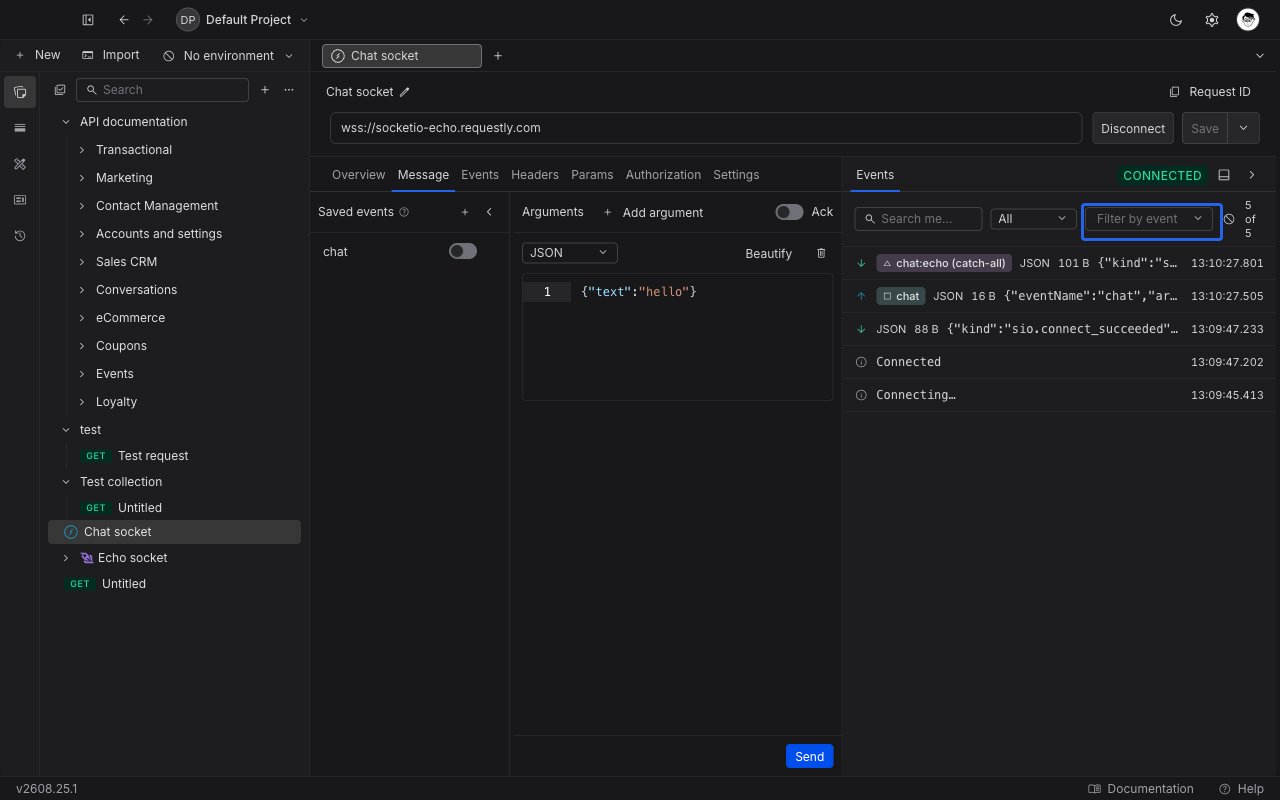Click the chat:echo incoming arrow icon
The height and width of the screenshot is (800, 1280).
861,263
